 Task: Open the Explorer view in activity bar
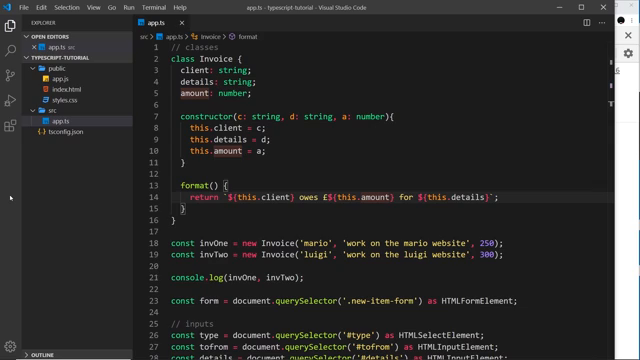10,26
